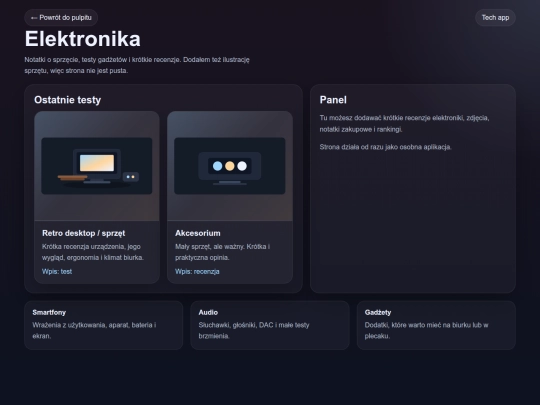
Task: Open the Smartfony category card
Action: (x=104, y=325)
